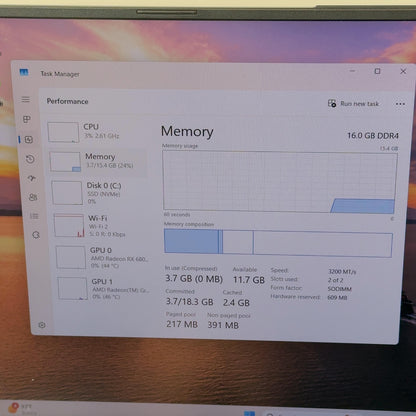The width and height of the screenshot is (416, 416).
Task: Select the Wi-Fi performance item
Action: [x=102, y=225]
